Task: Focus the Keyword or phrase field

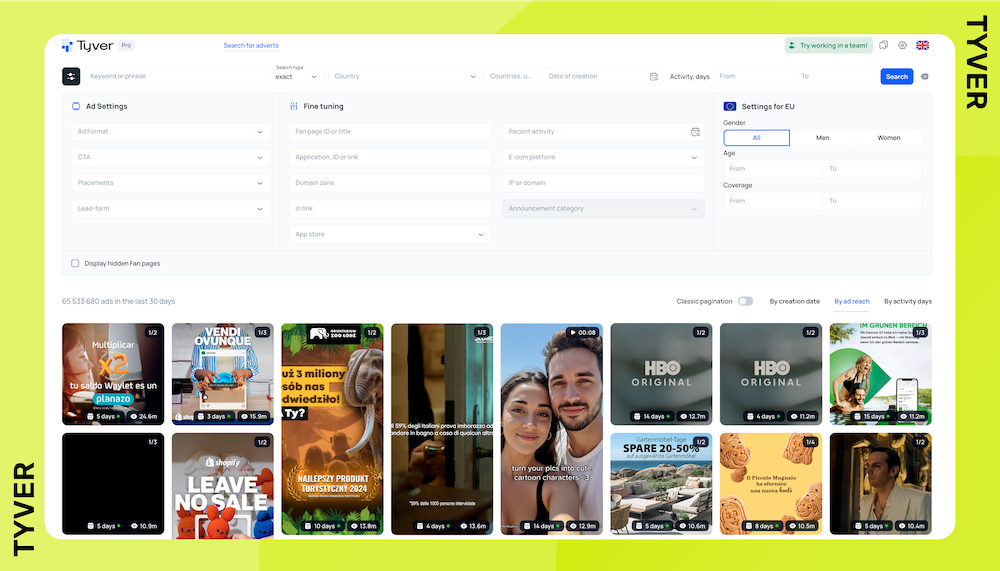Action: [177, 77]
